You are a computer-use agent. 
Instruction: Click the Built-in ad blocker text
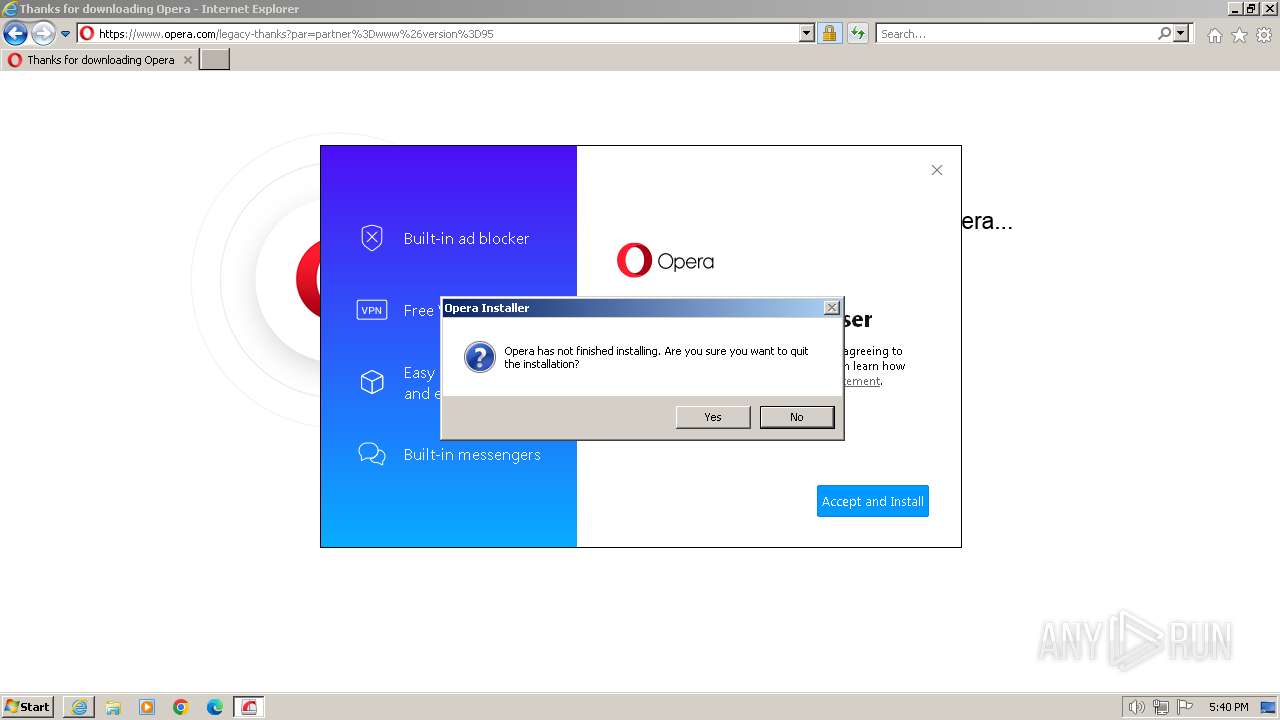tap(466, 238)
